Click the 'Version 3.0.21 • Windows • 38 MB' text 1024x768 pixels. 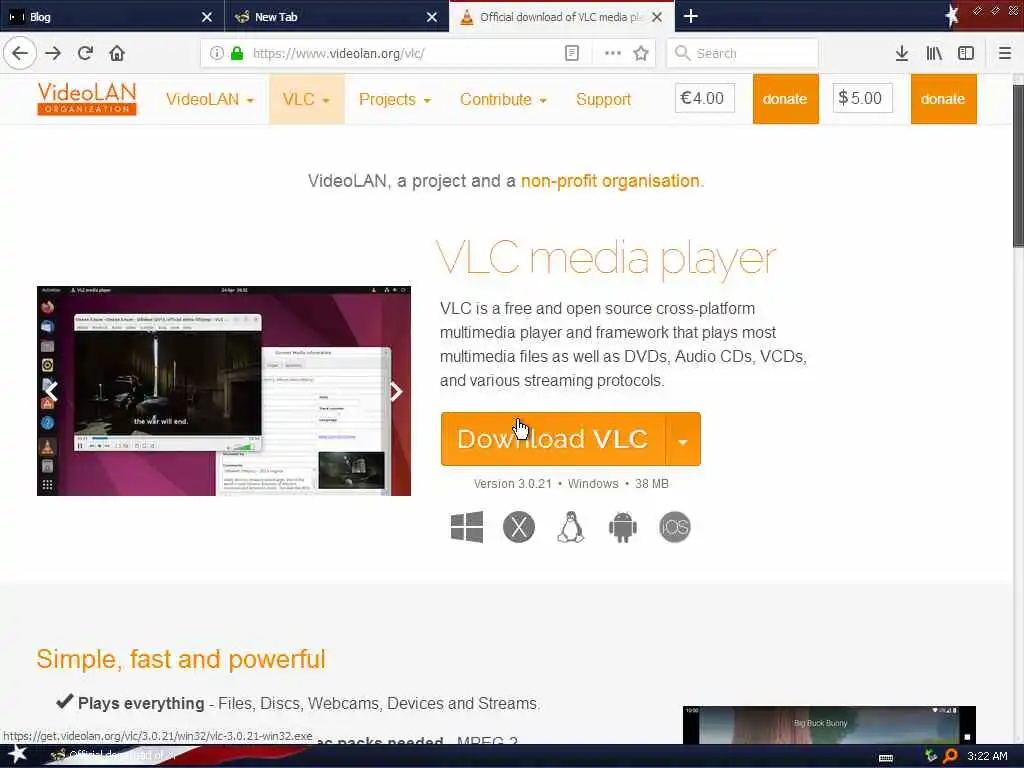(x=571, y=484)
